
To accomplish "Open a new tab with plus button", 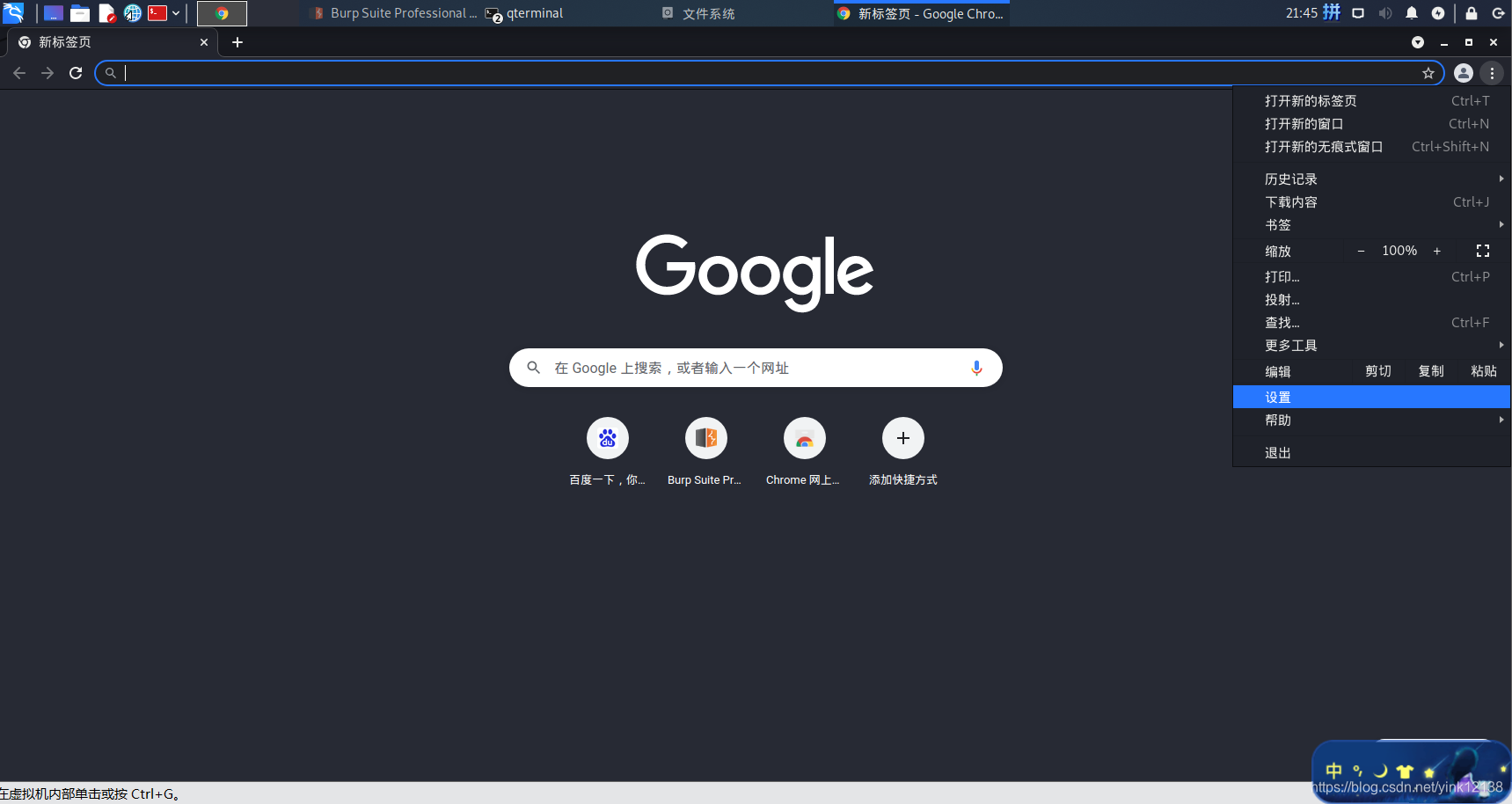I will 237,42.
